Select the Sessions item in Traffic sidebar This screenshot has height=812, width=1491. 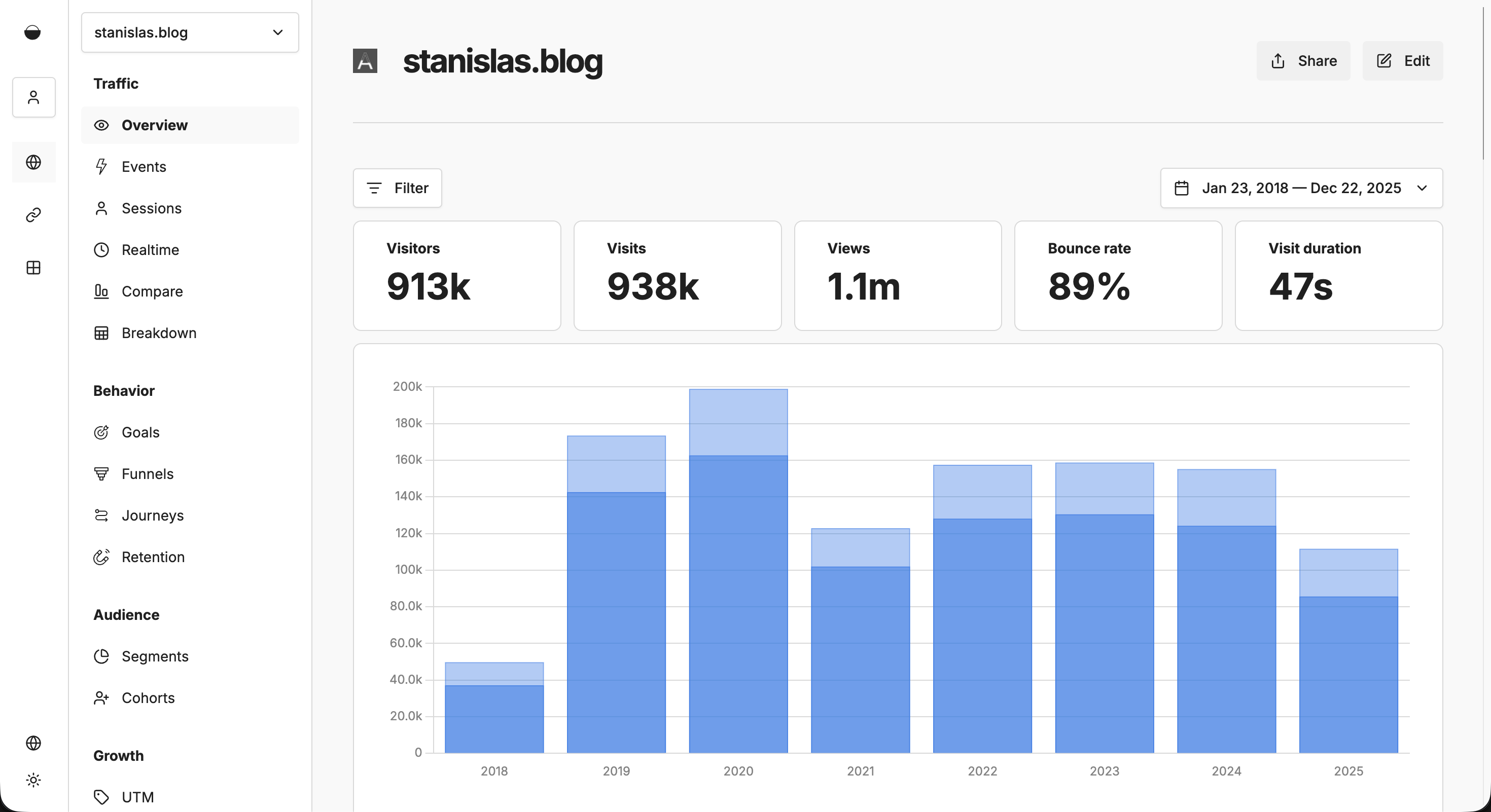coord(151,208)
